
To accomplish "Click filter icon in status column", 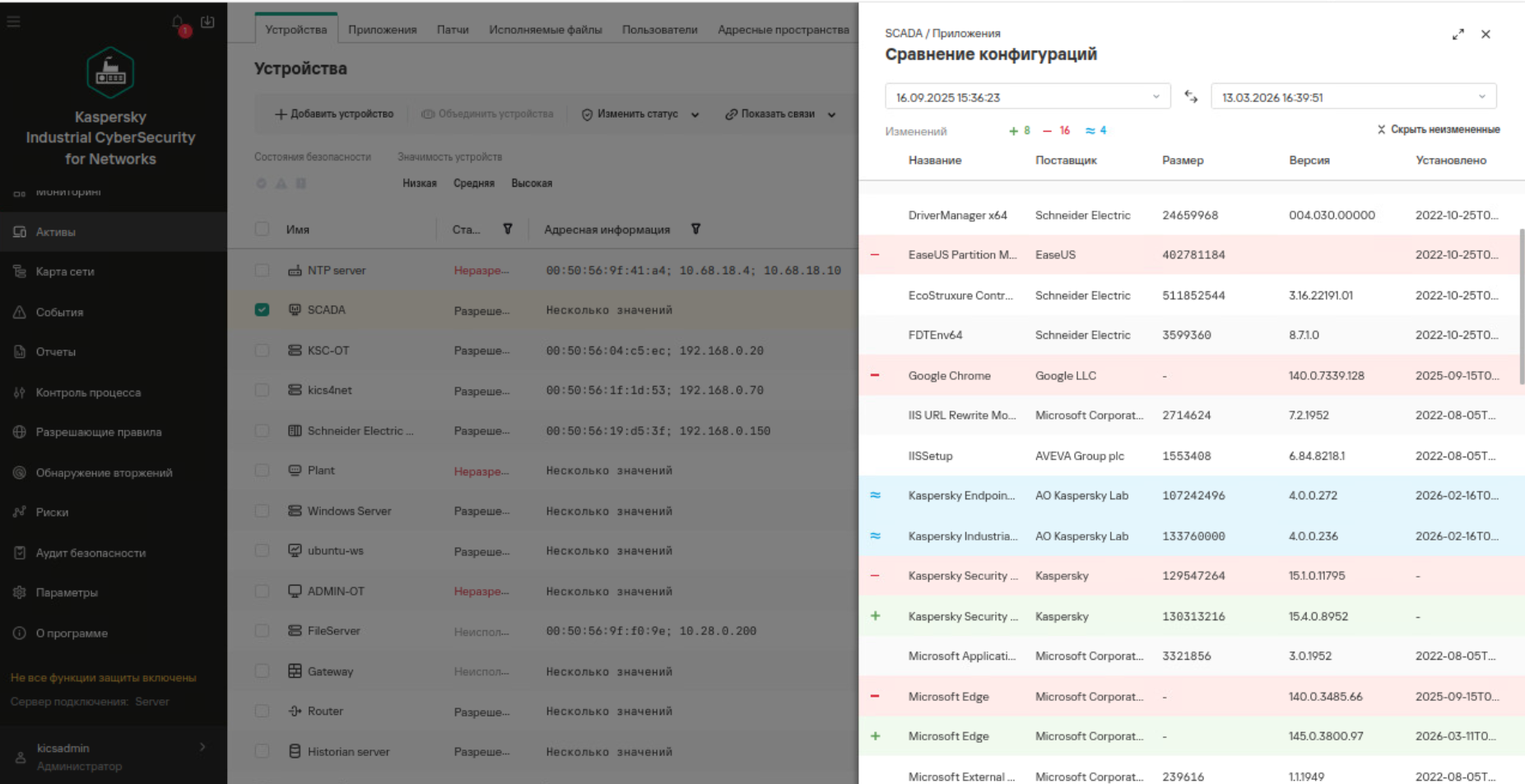I will (508, 230).
